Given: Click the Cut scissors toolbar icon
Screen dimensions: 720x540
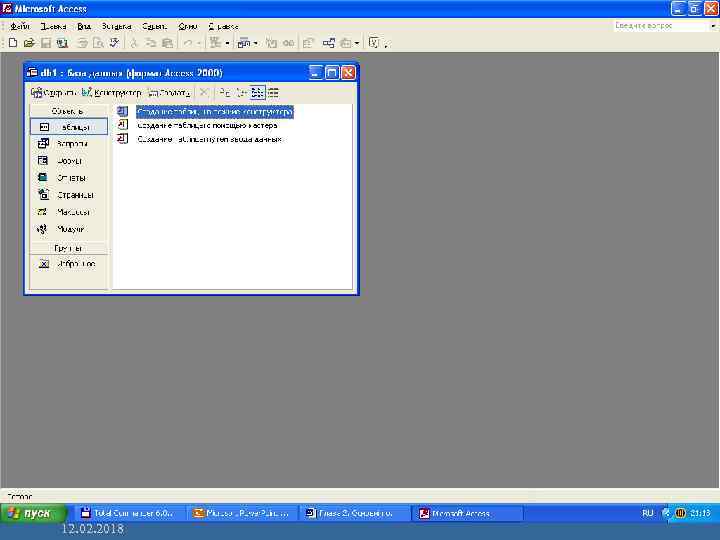Looking at the screenshot, I should click(134, 43).
